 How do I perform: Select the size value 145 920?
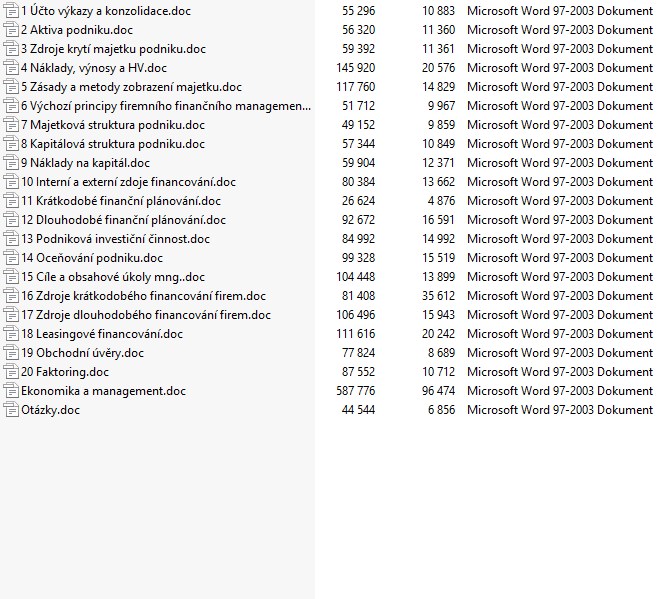click(356, 68)
